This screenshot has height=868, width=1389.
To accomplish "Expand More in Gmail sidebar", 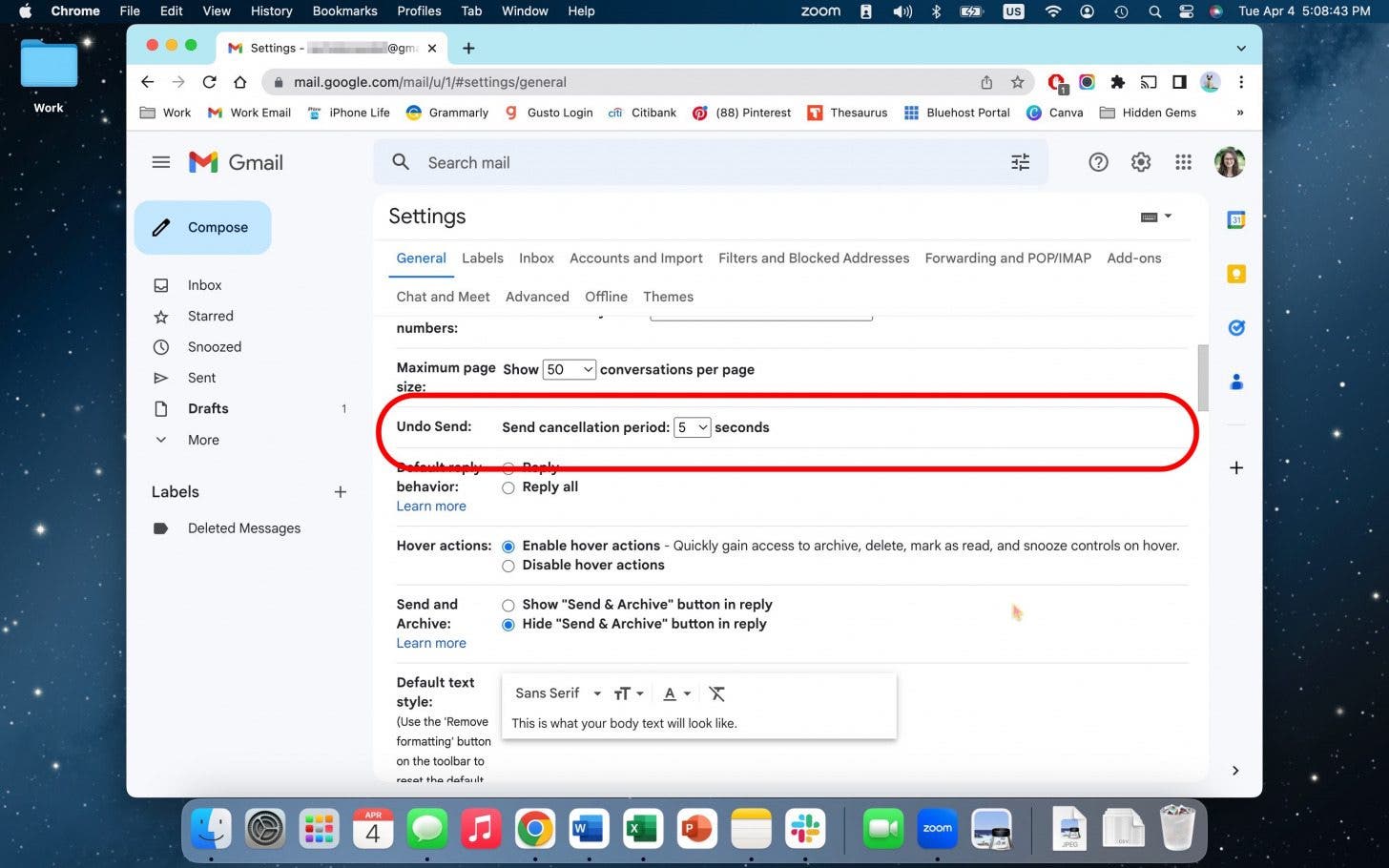I will pyautogui.click(x=203, y=440).
